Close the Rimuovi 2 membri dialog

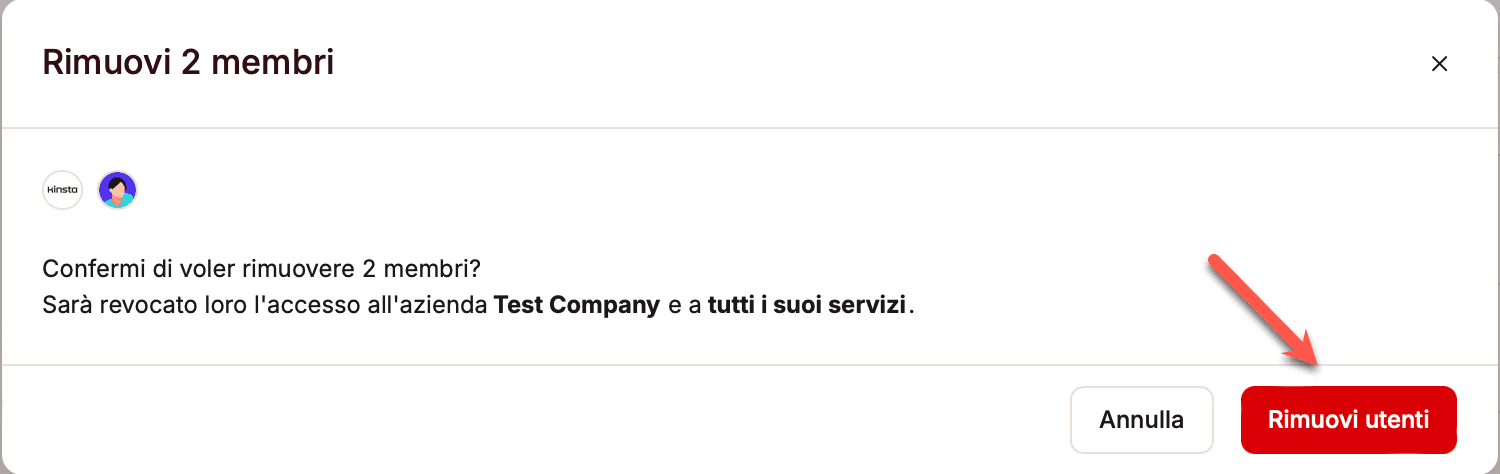coord(1439,64)
